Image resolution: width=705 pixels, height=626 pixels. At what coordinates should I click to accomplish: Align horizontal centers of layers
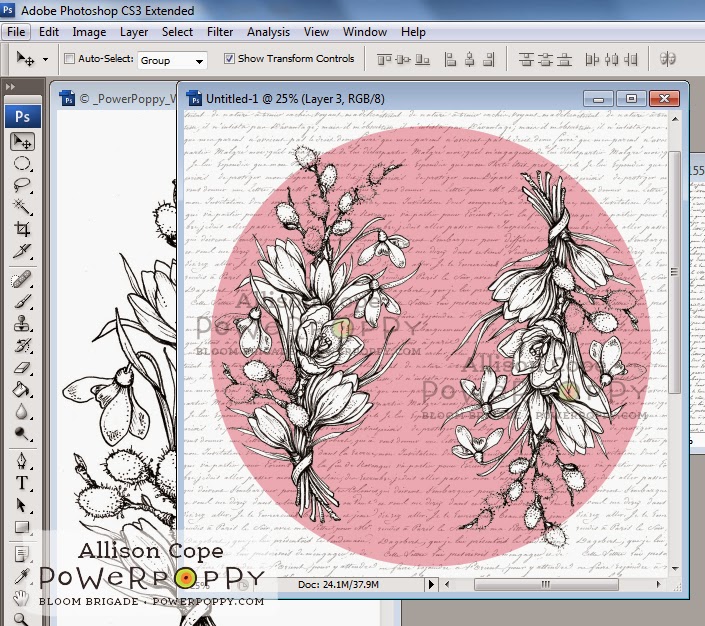click(469, 59)
